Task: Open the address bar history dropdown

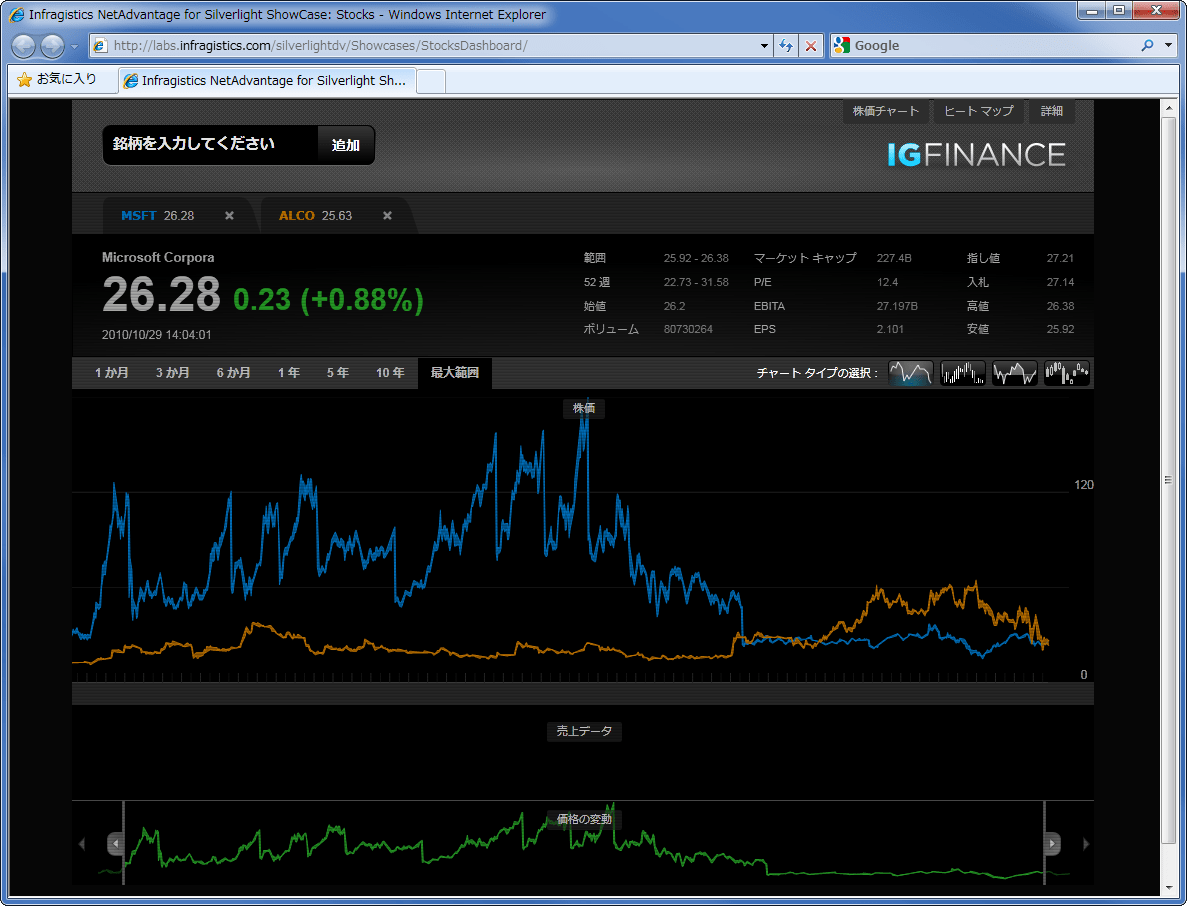Action: click(x=765, y=46)
